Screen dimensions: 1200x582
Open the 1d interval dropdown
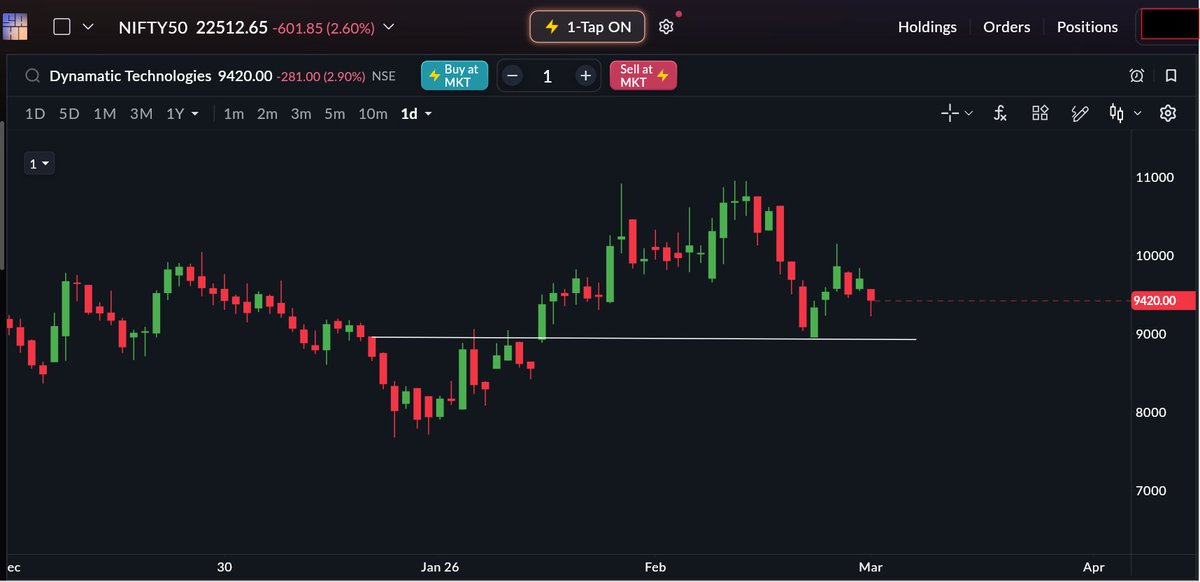pos(416,114)
